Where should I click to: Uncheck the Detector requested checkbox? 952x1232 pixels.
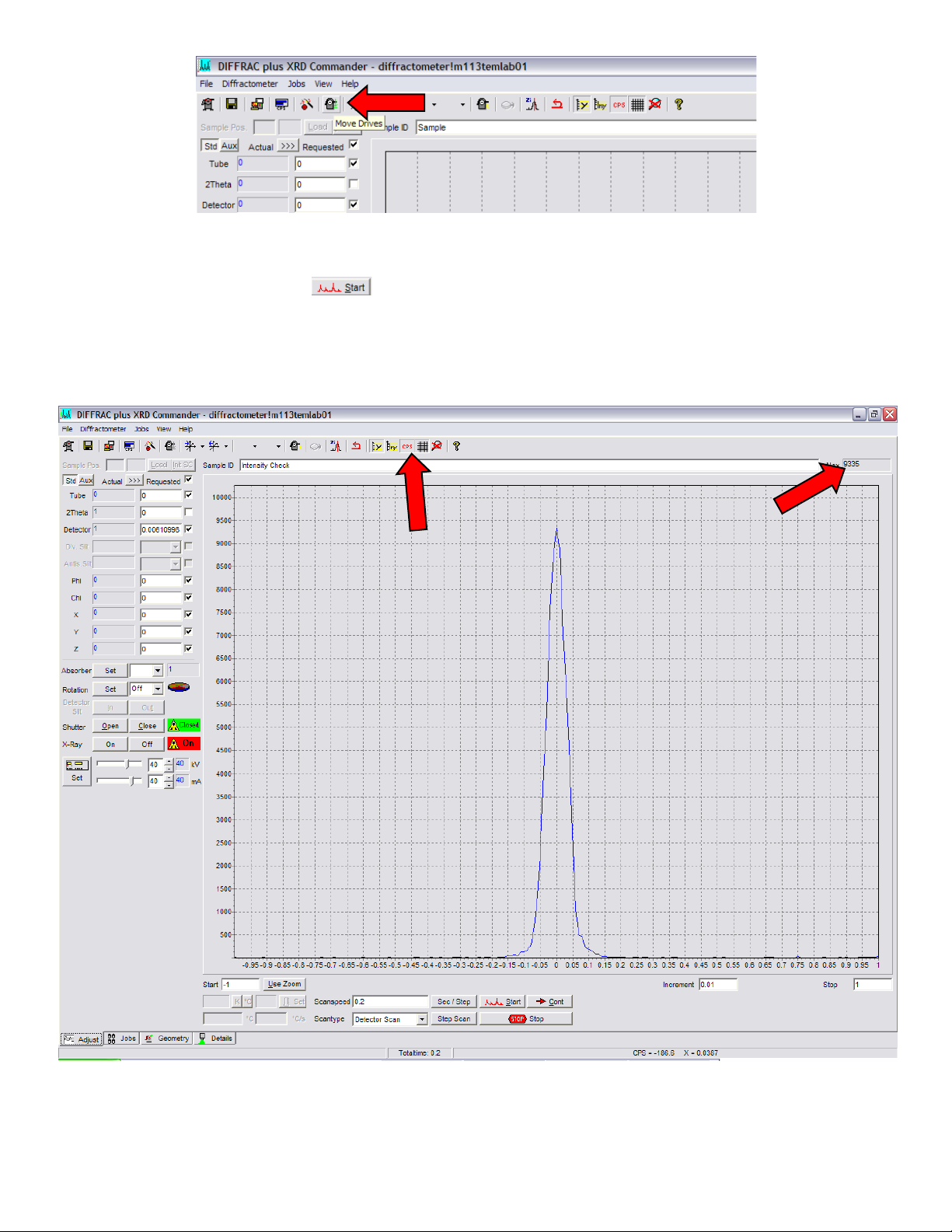(188, 529)
